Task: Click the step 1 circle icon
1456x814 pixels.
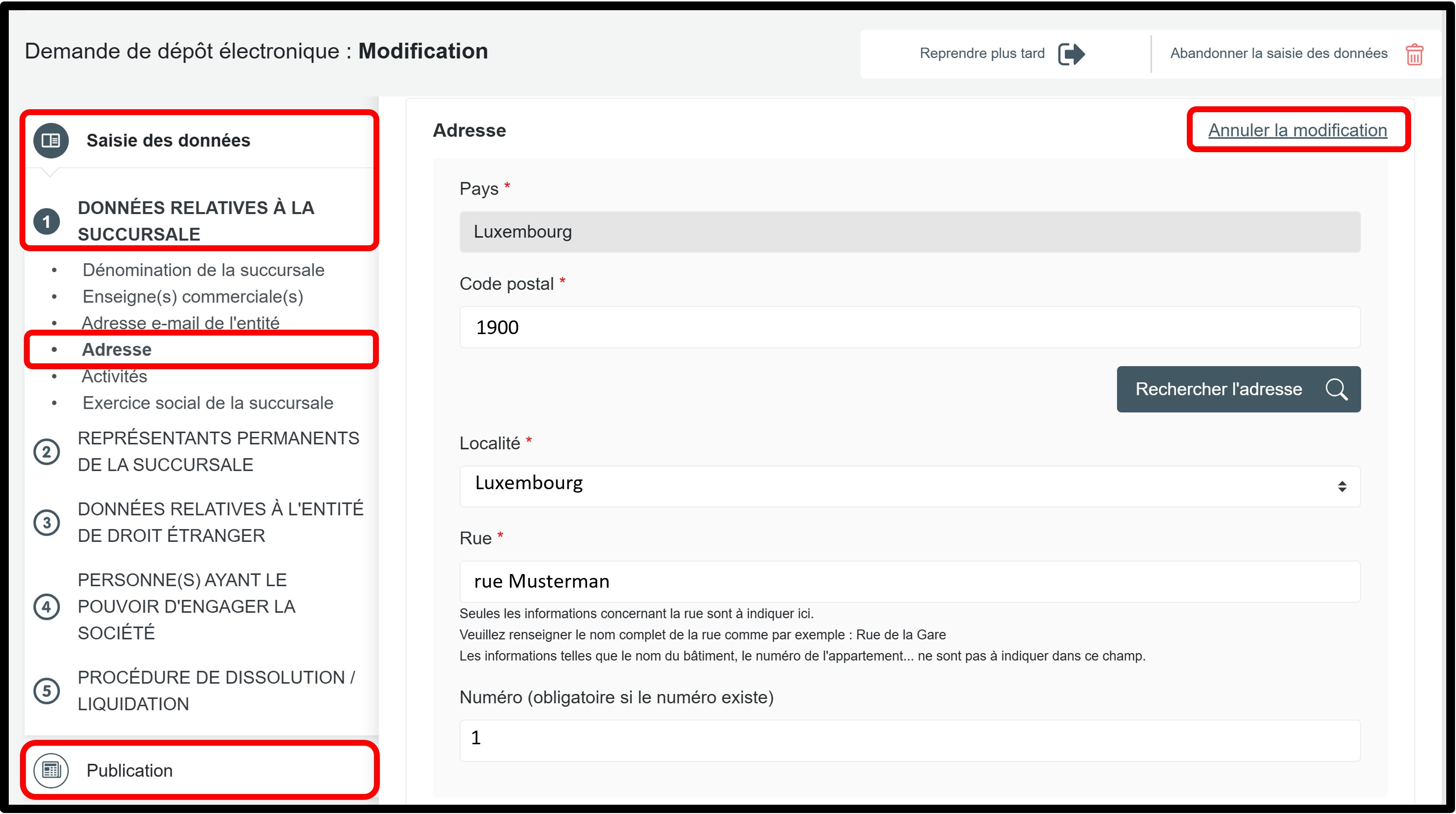Action: click(x=47, y=221)
